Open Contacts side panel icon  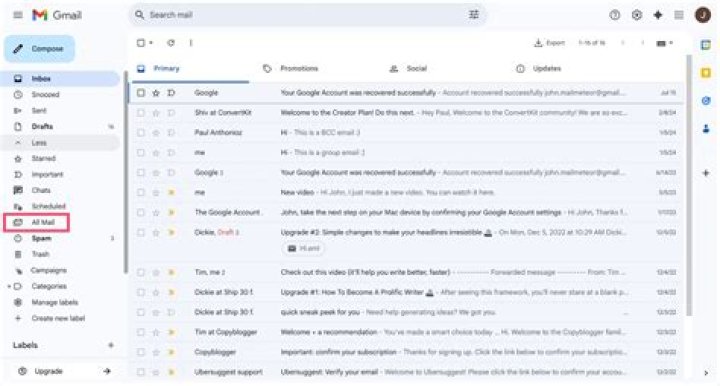pyautogui.click(x=706, y=129)
